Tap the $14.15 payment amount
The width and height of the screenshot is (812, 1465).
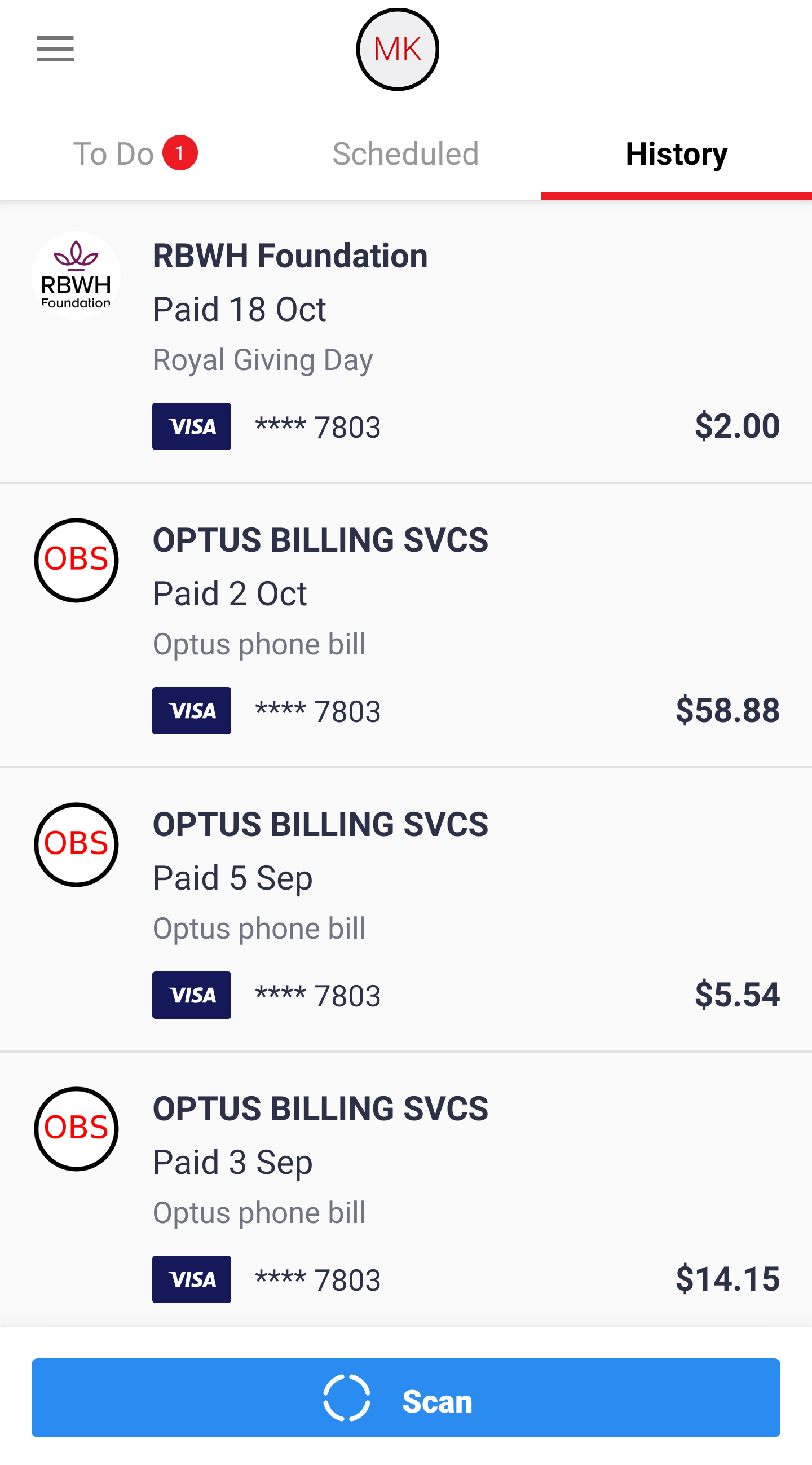[x=727, y=1279]
